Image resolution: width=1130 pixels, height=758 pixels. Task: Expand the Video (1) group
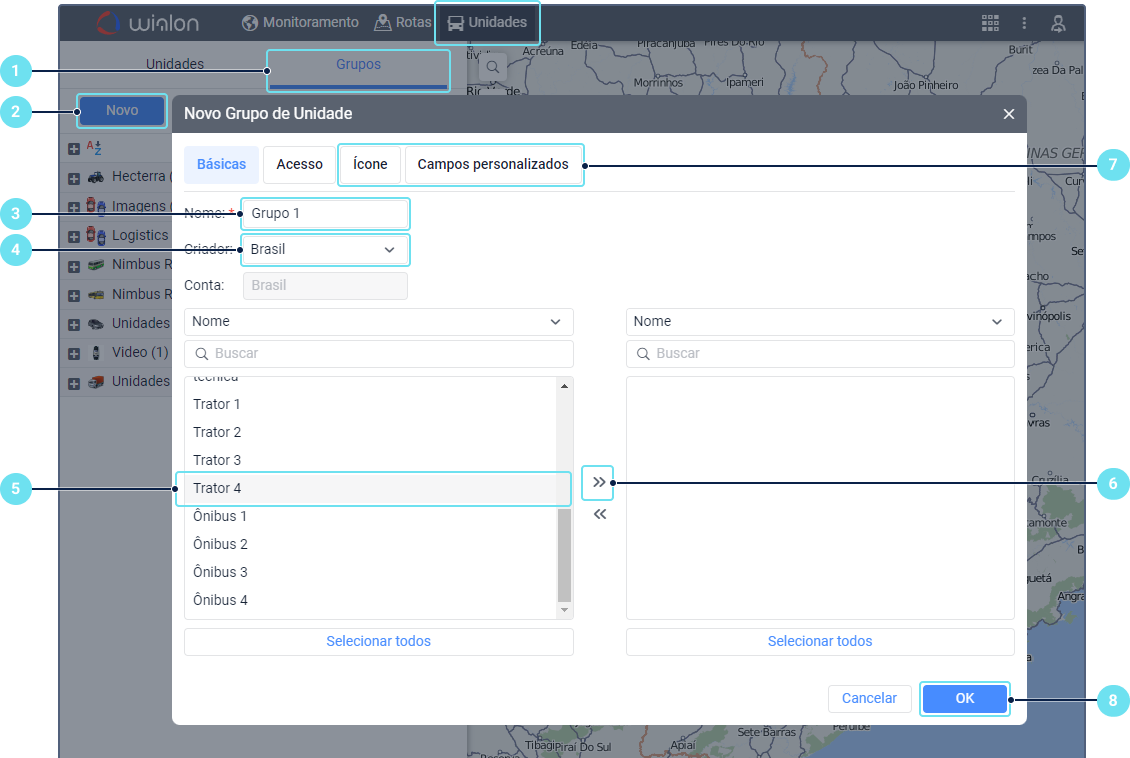click(x=74, y=353)
